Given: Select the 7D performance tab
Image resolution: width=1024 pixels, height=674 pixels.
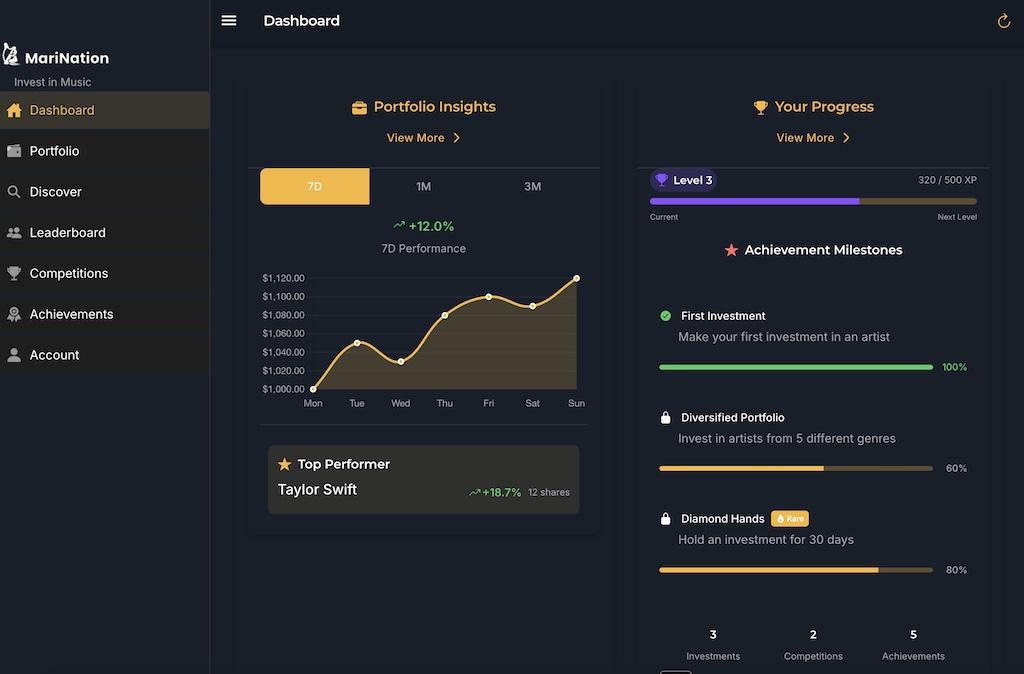Looking at the screenshot, I should [315, 186].
